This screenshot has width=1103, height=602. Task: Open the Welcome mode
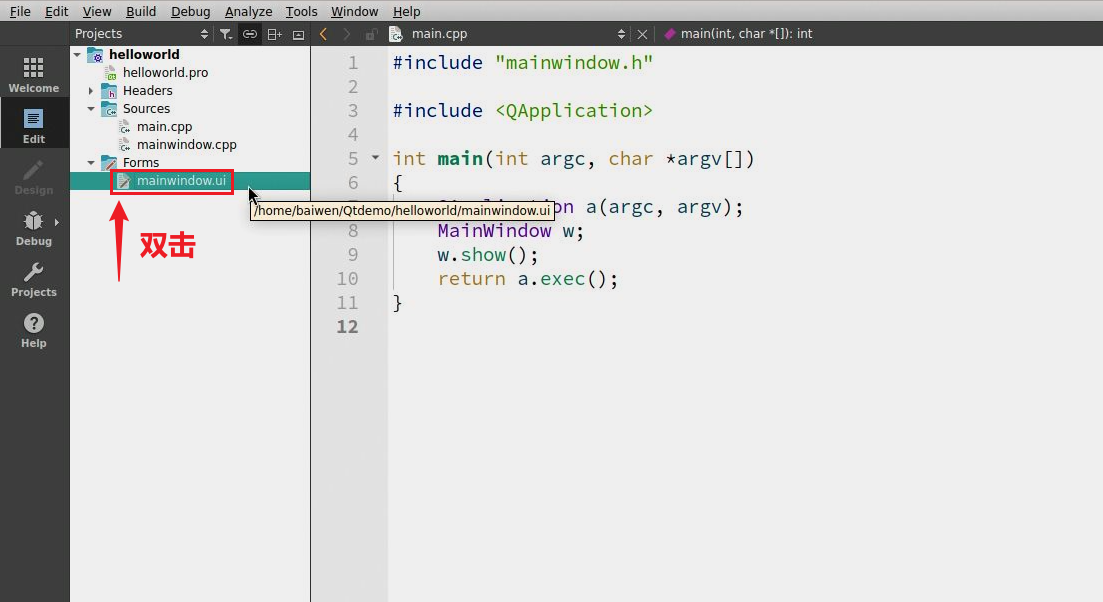[x=34, y=74]
